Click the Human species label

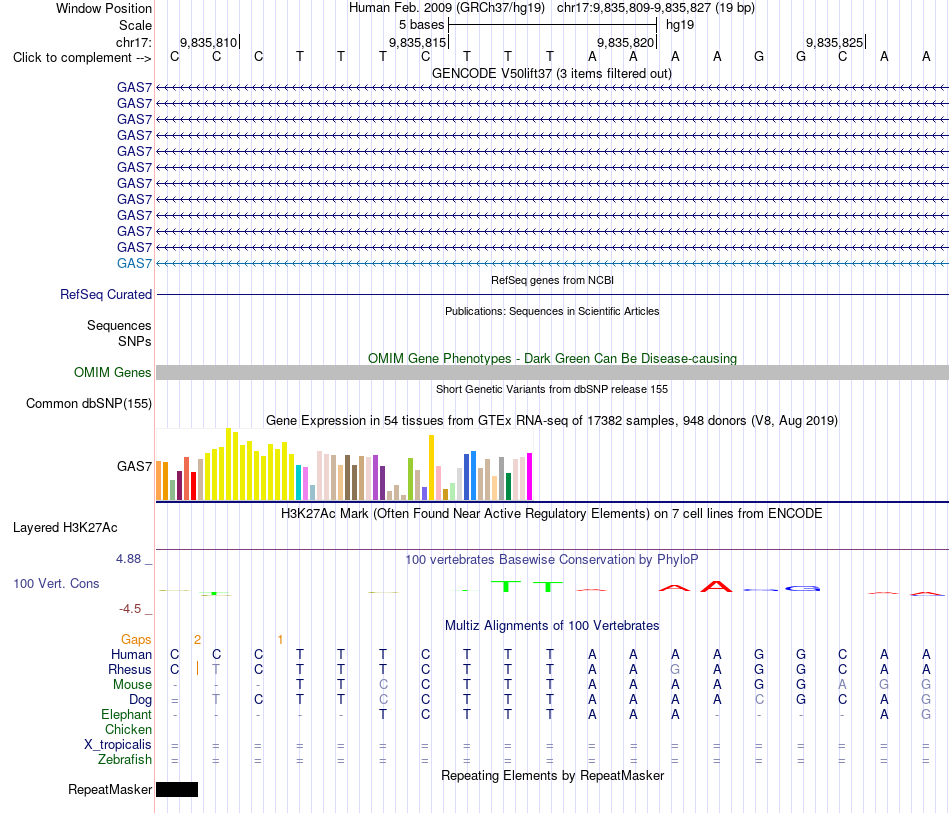[131, 654]
